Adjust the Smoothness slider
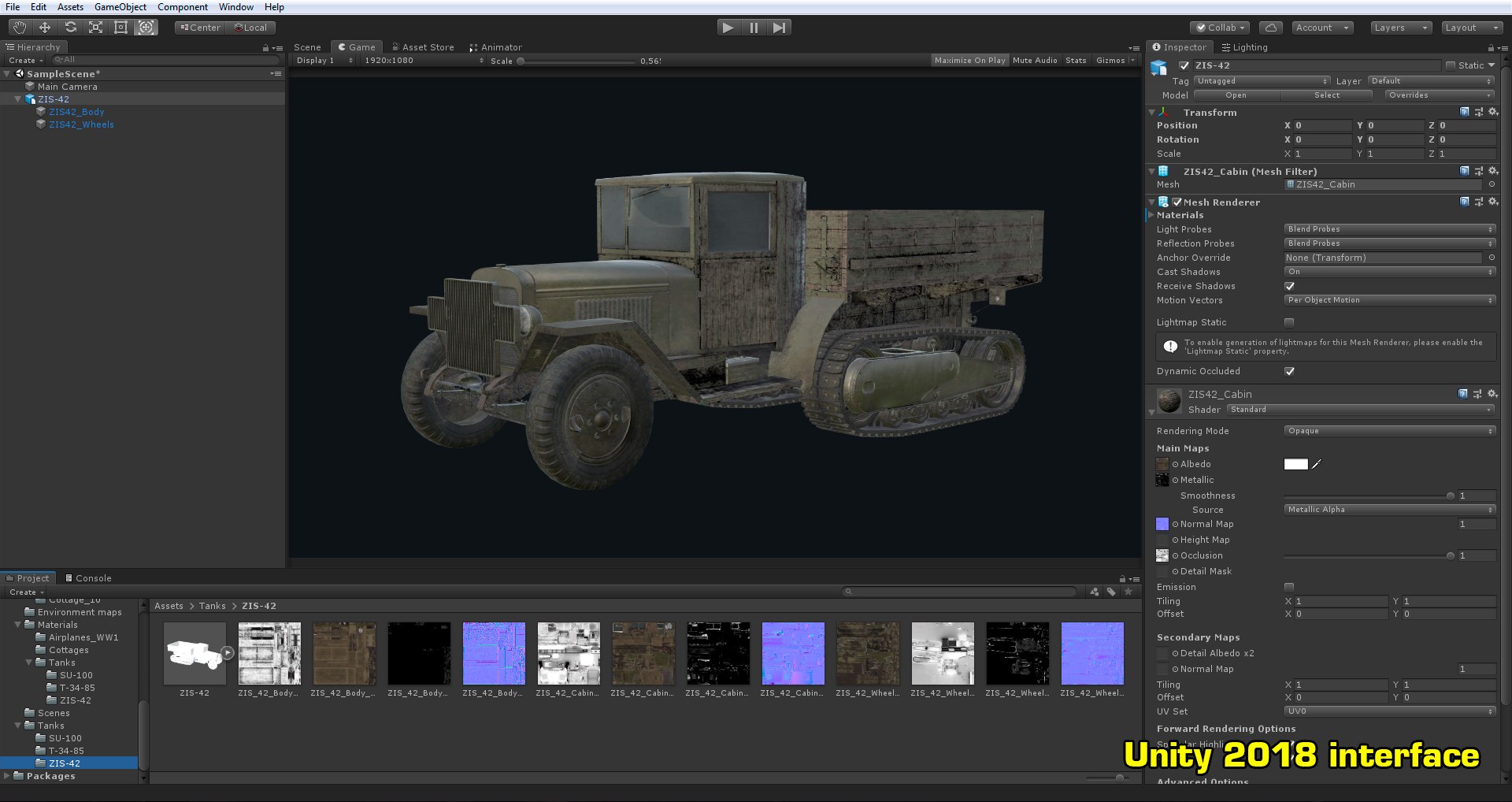1512x802 pixels. point(1370,496)
